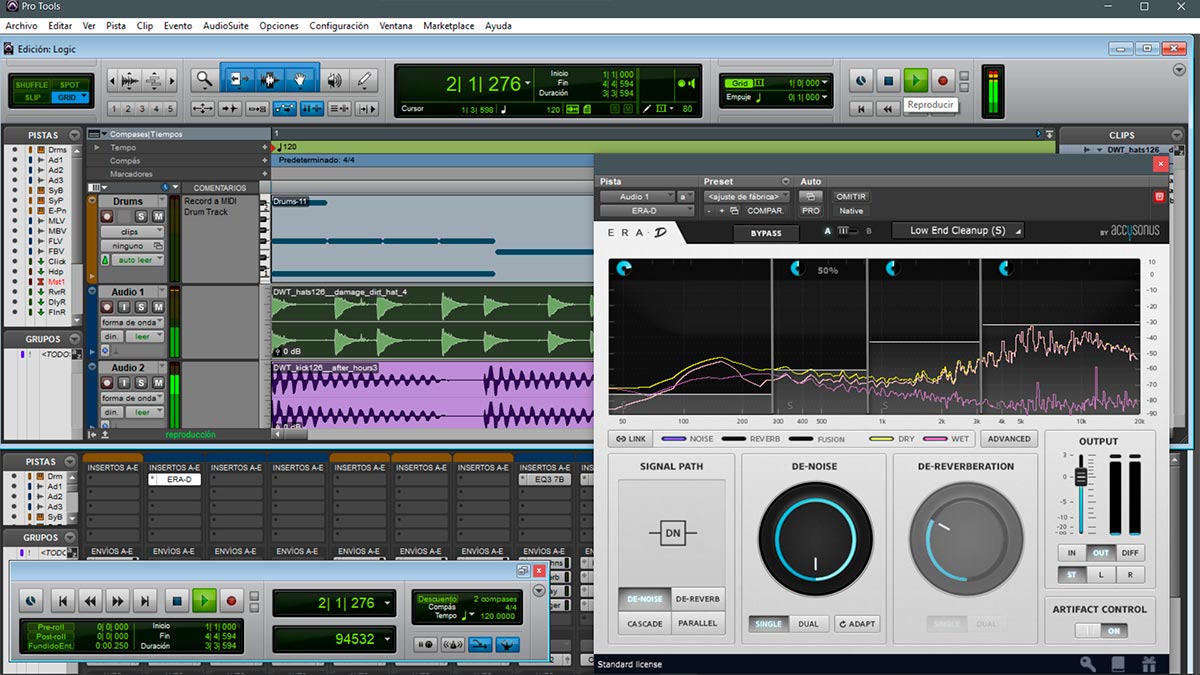The height and width of the screenshot is (675, 1200).
Task: Adjust the De-Noise knob
Action: click(x=814, y=541)
